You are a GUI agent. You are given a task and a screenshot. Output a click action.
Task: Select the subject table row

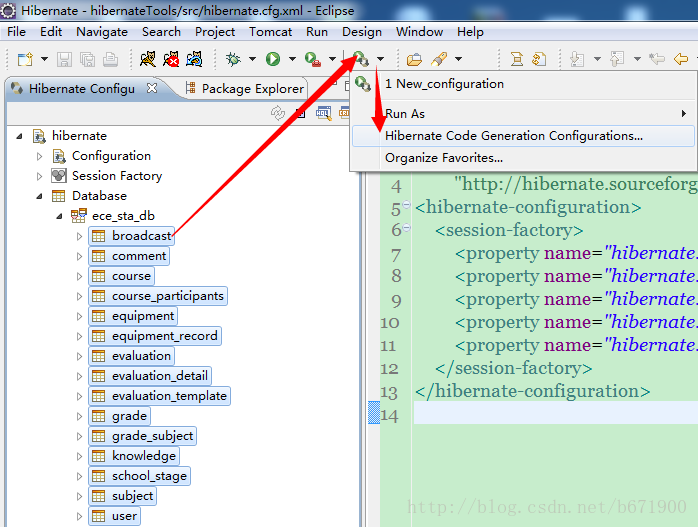(x=122, y=496)
